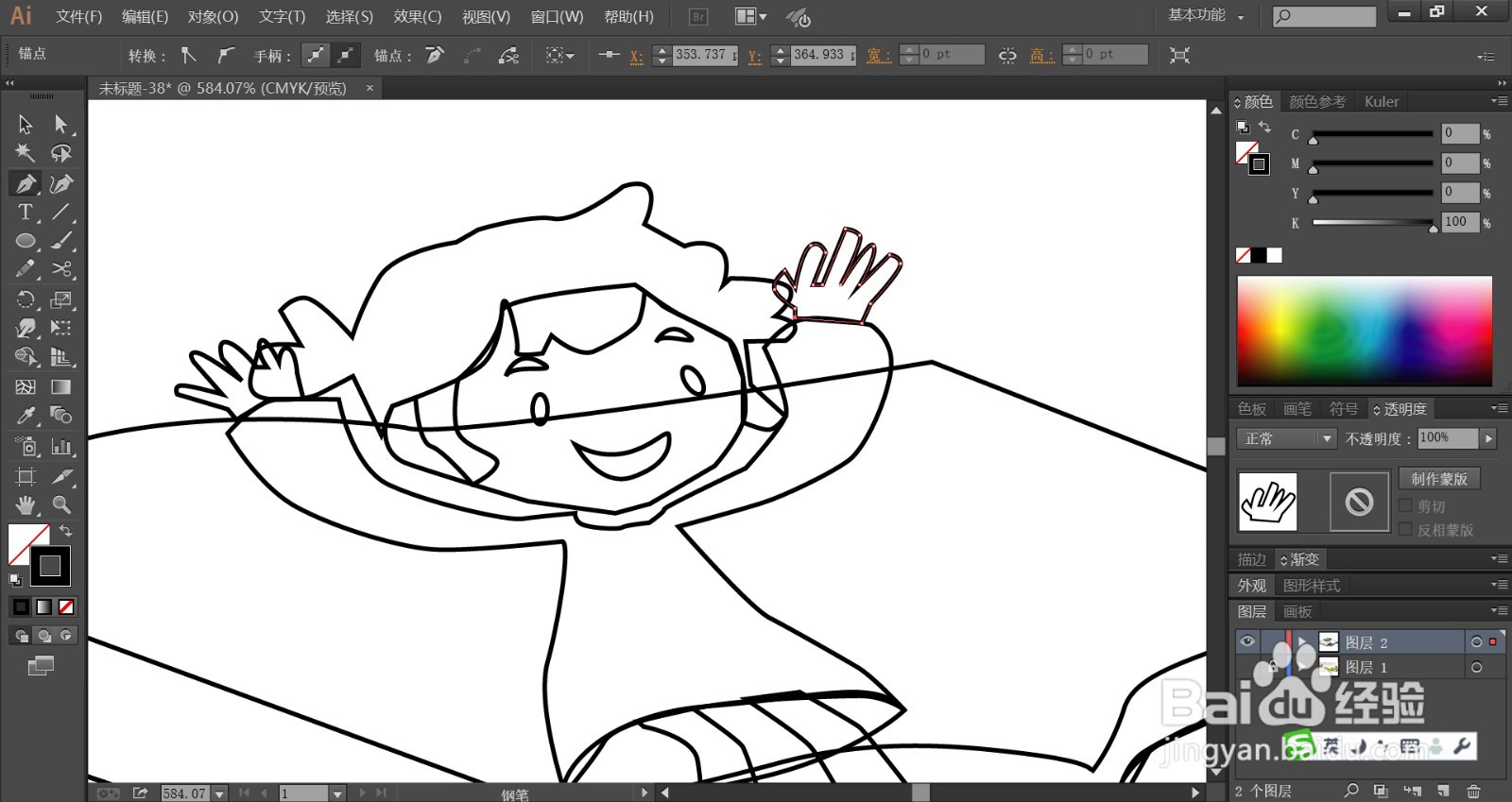Viewport: 1512px width, 802px height.
Task: Click create new layer icon
Action: point(1443,791)
